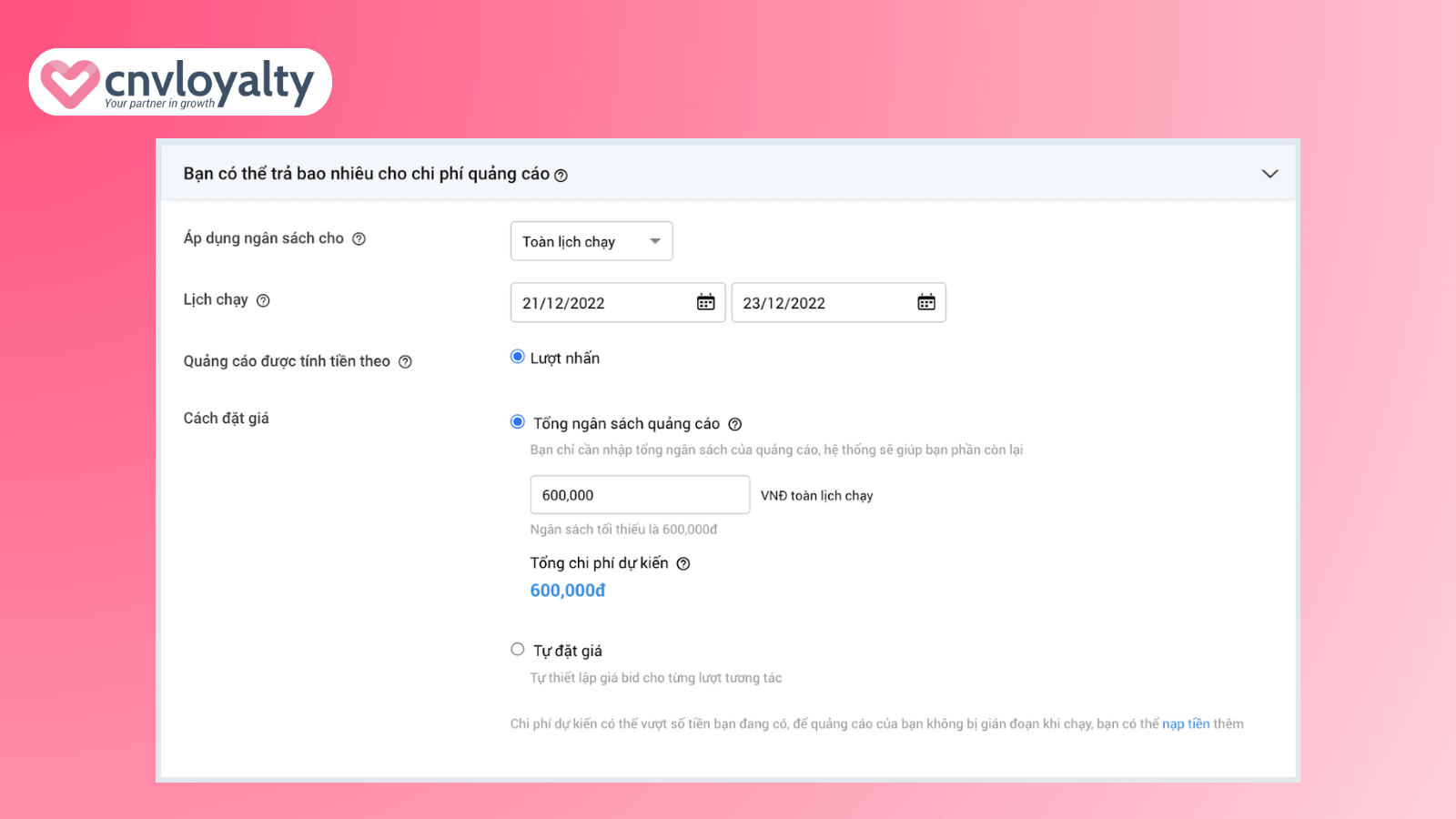The width and height of the screenshot is (1456, 819).
Task: Click help icon next to Áp dụng ngân sách cho
Action: tap(359, 239)
